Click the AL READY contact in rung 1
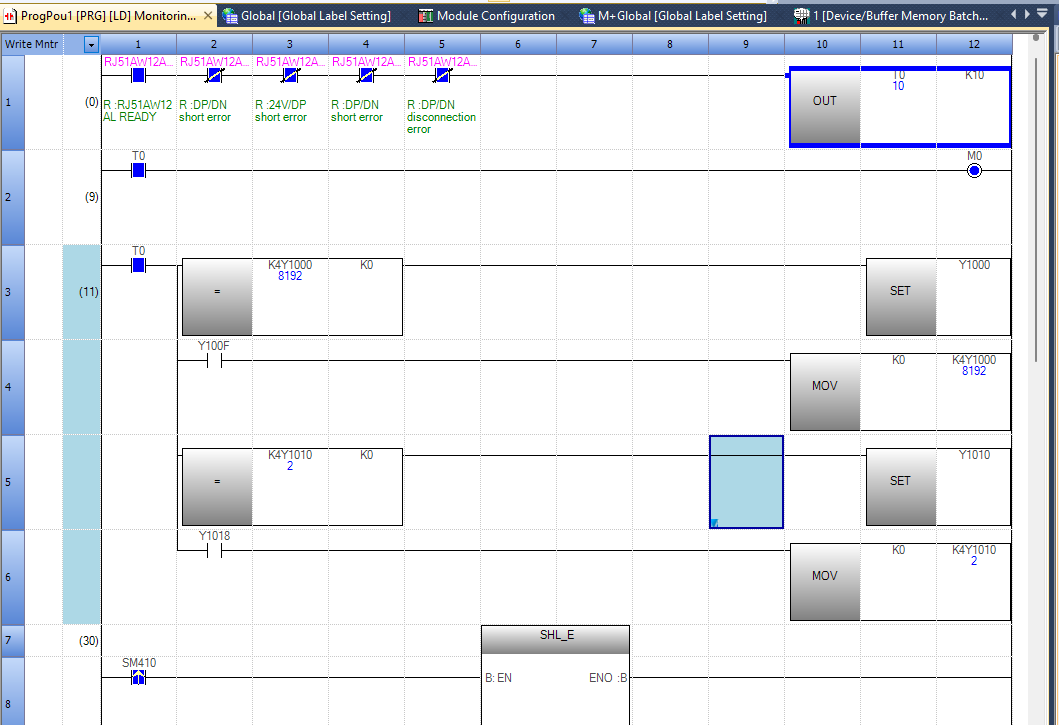1059x725 pixels. coord(138,75)
